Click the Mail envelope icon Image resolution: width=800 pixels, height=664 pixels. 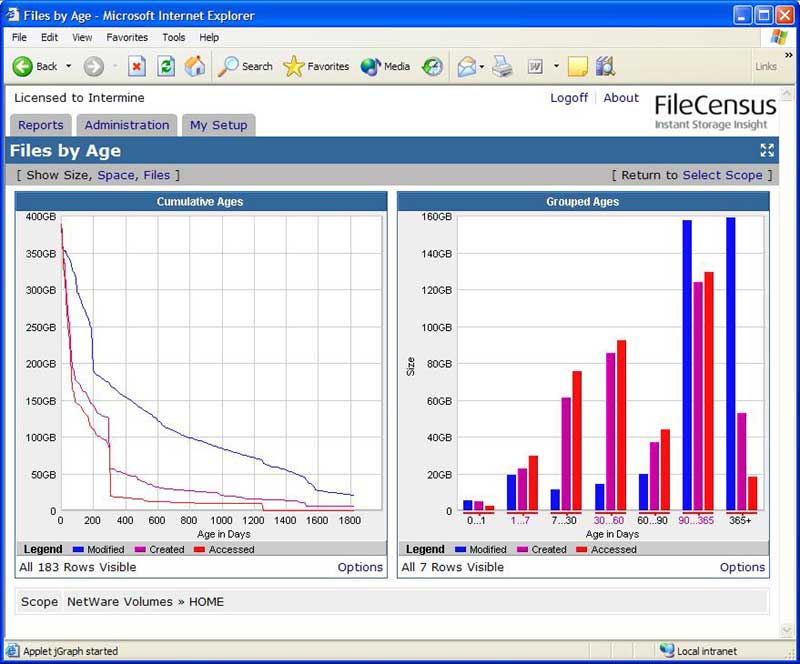(x=466, y=66)
